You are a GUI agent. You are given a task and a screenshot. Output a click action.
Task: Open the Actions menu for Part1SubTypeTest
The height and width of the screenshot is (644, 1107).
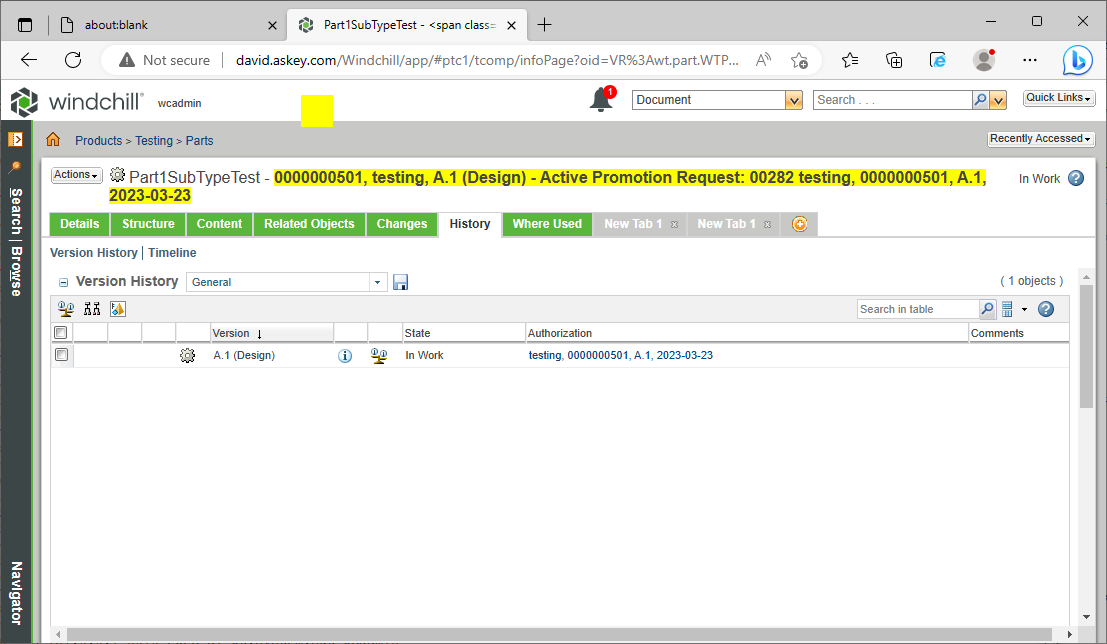76,174
